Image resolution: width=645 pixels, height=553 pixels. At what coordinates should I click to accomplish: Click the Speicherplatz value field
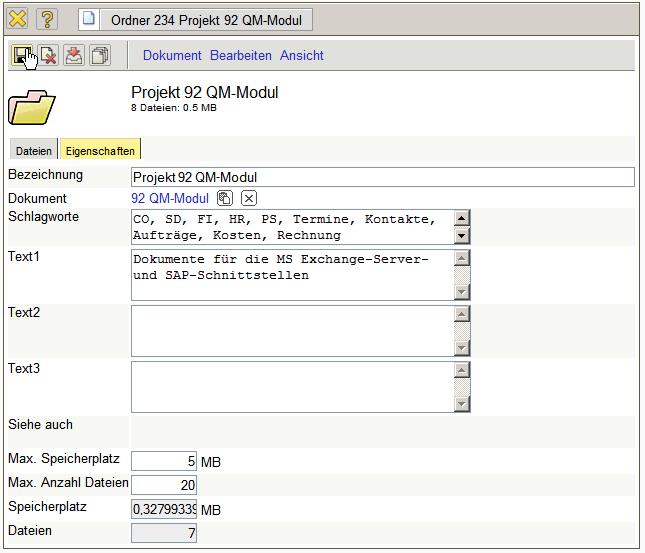tap(164, 509)
